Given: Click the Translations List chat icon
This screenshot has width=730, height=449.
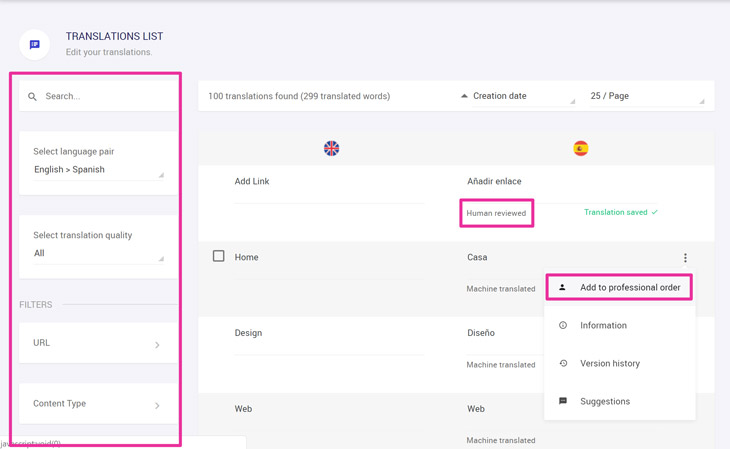Looking at the screenshot, I should coord(34,44).
